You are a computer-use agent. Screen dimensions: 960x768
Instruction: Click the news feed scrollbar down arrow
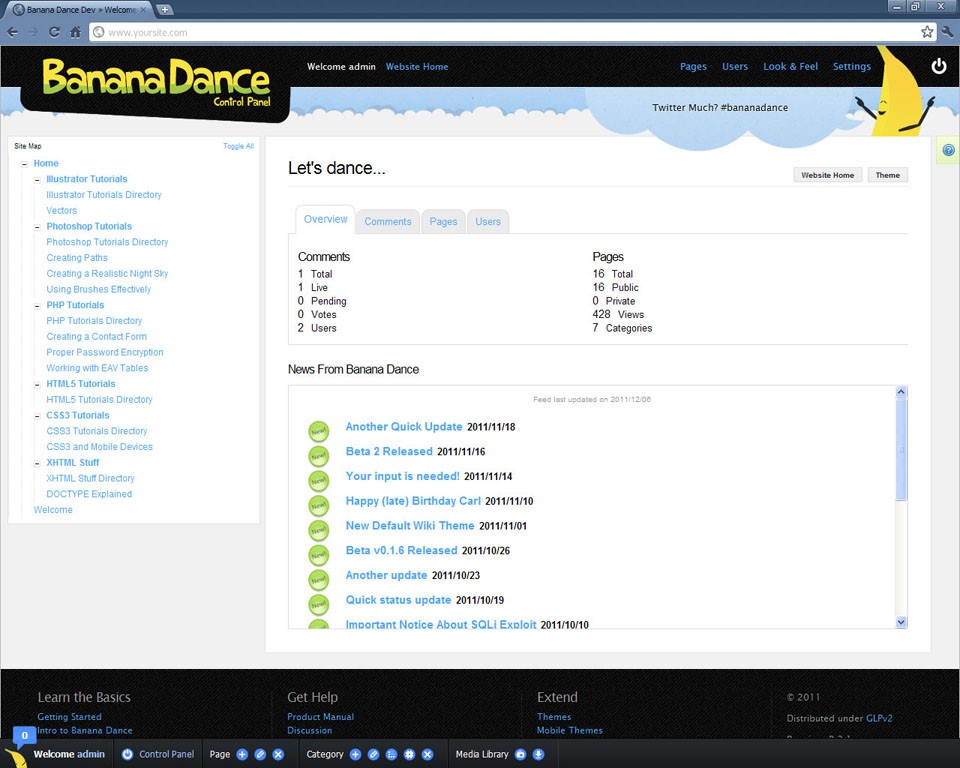(899, 621)
